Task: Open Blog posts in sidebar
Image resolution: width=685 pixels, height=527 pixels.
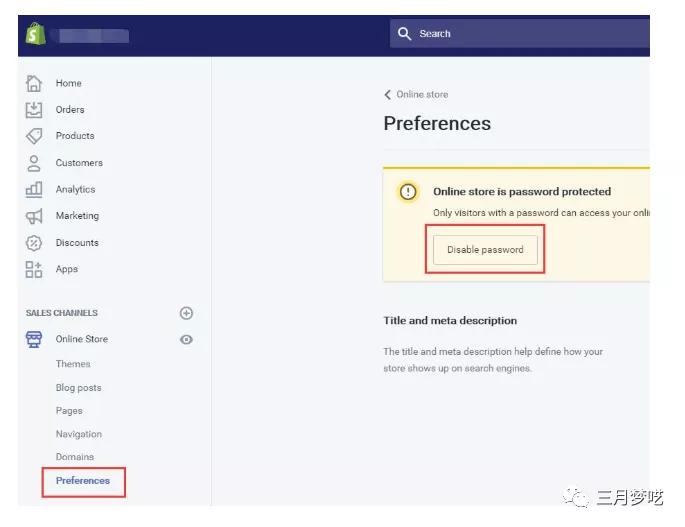Action: [78, 388]
